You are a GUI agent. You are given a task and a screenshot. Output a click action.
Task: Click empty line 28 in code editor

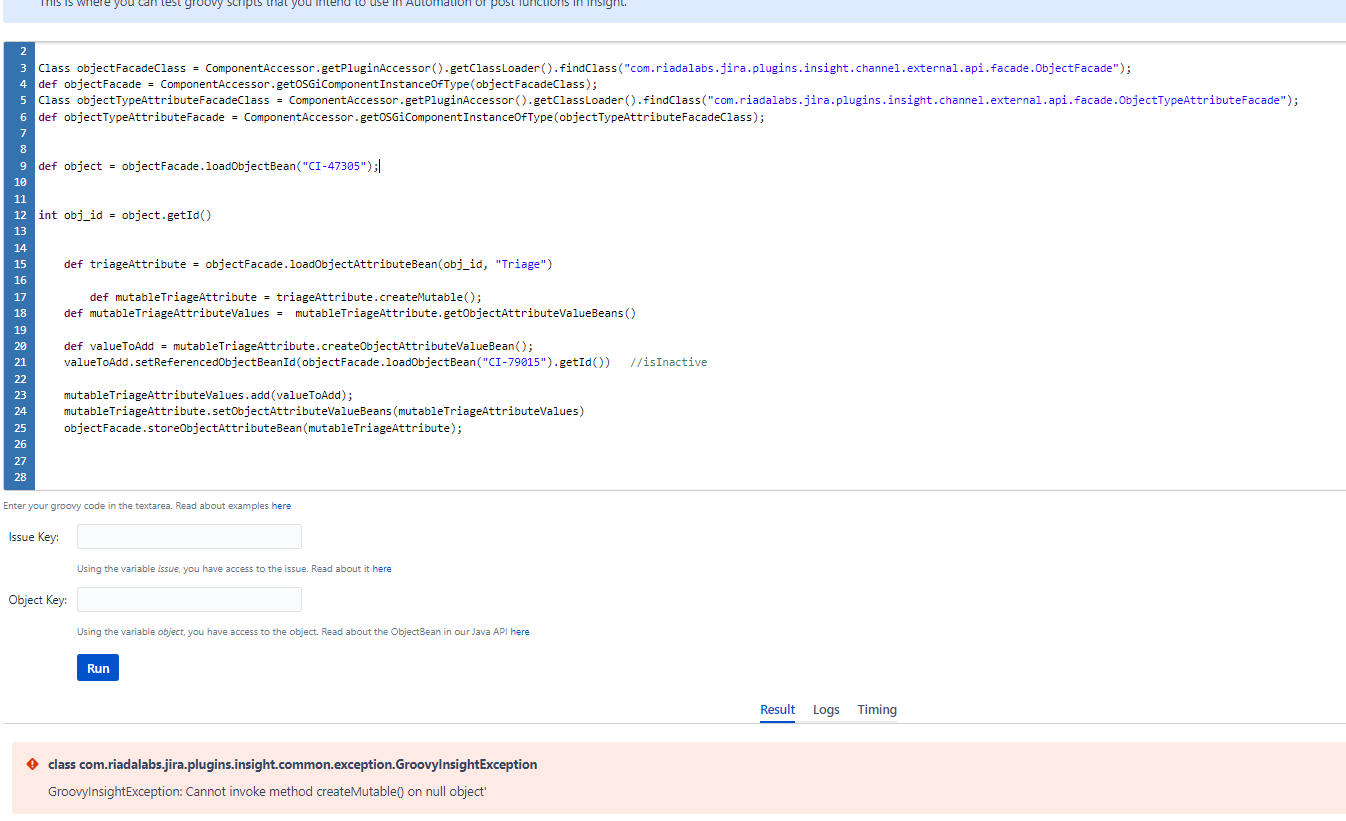(690, 476)
